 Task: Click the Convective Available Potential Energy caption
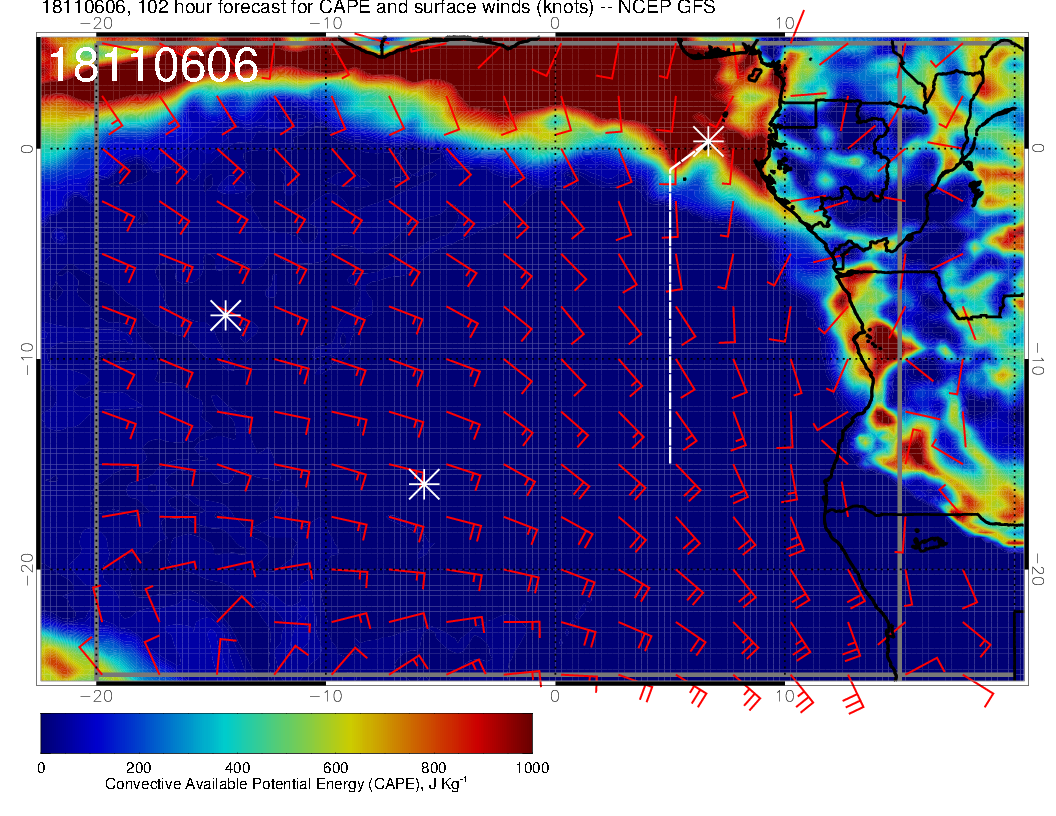(x=286, y=784)
